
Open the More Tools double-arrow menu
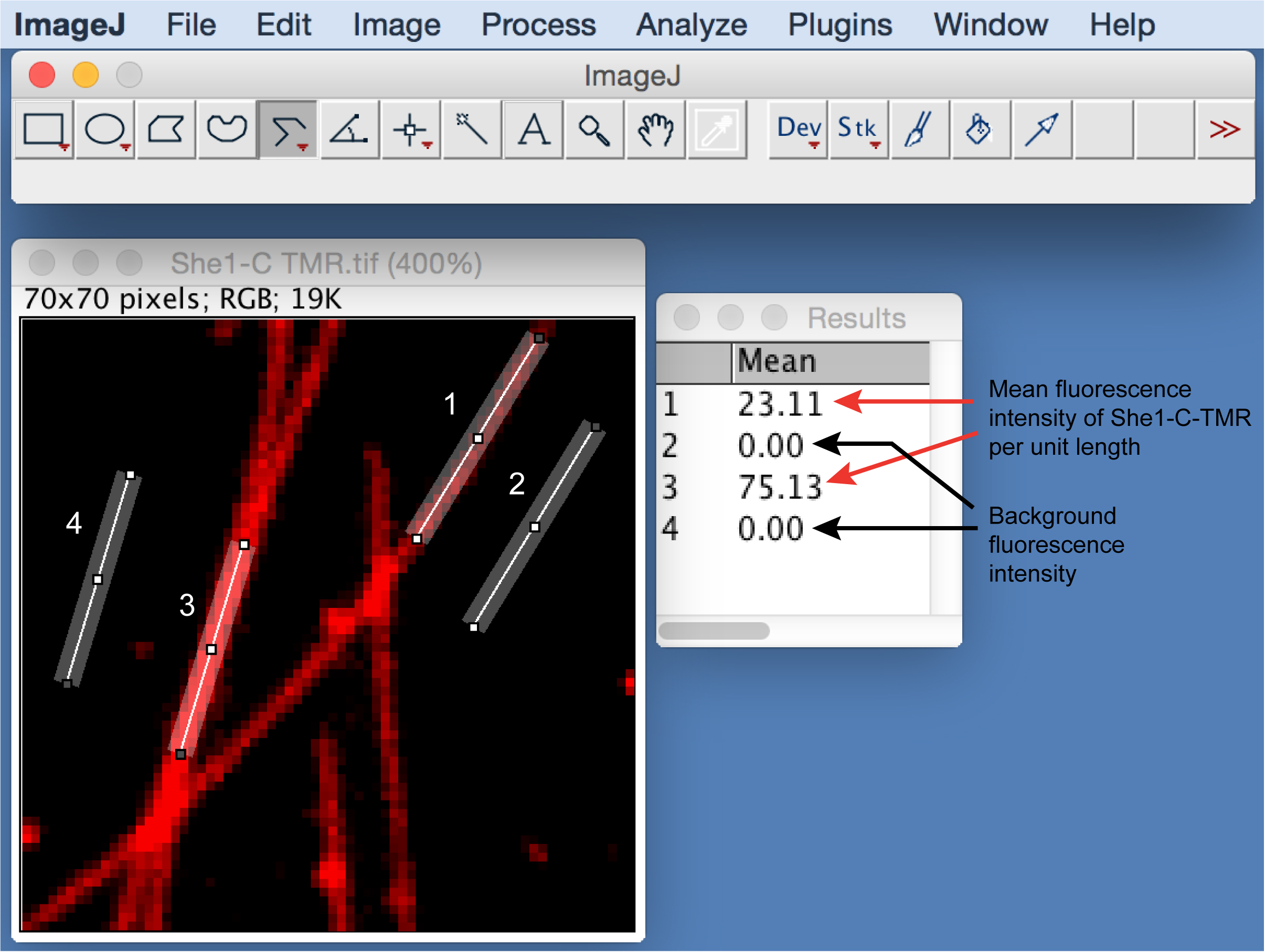(1225, 130)
